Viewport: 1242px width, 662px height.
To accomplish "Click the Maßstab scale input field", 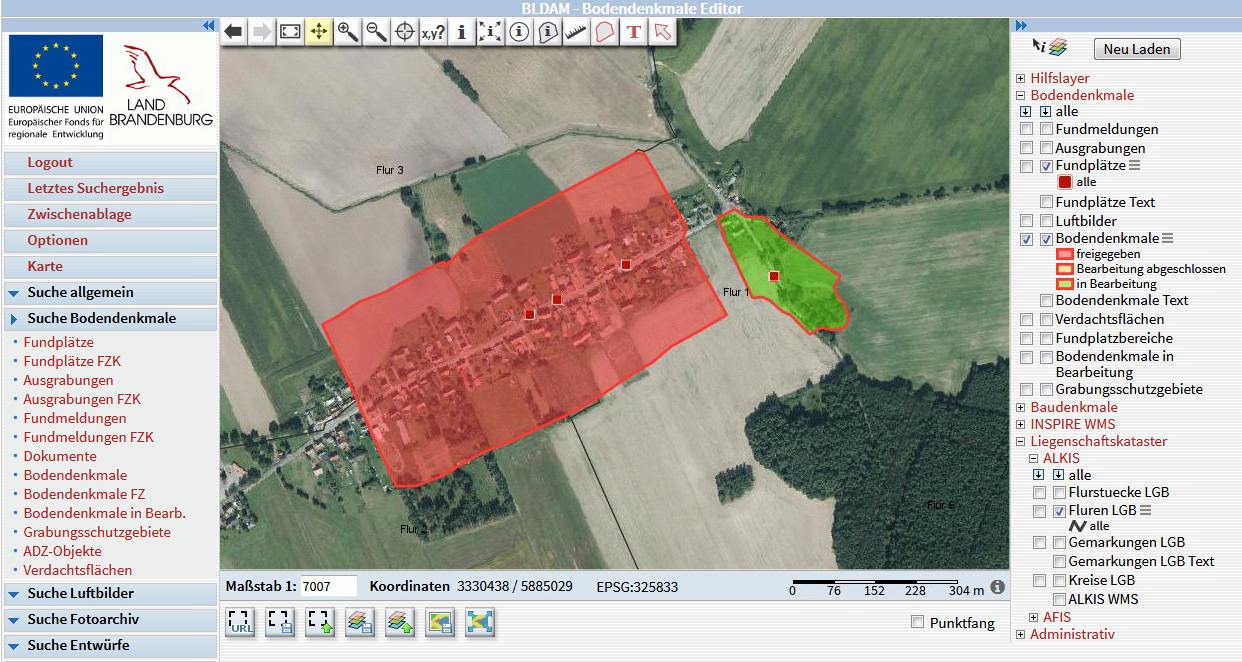I will click(328, 586).
